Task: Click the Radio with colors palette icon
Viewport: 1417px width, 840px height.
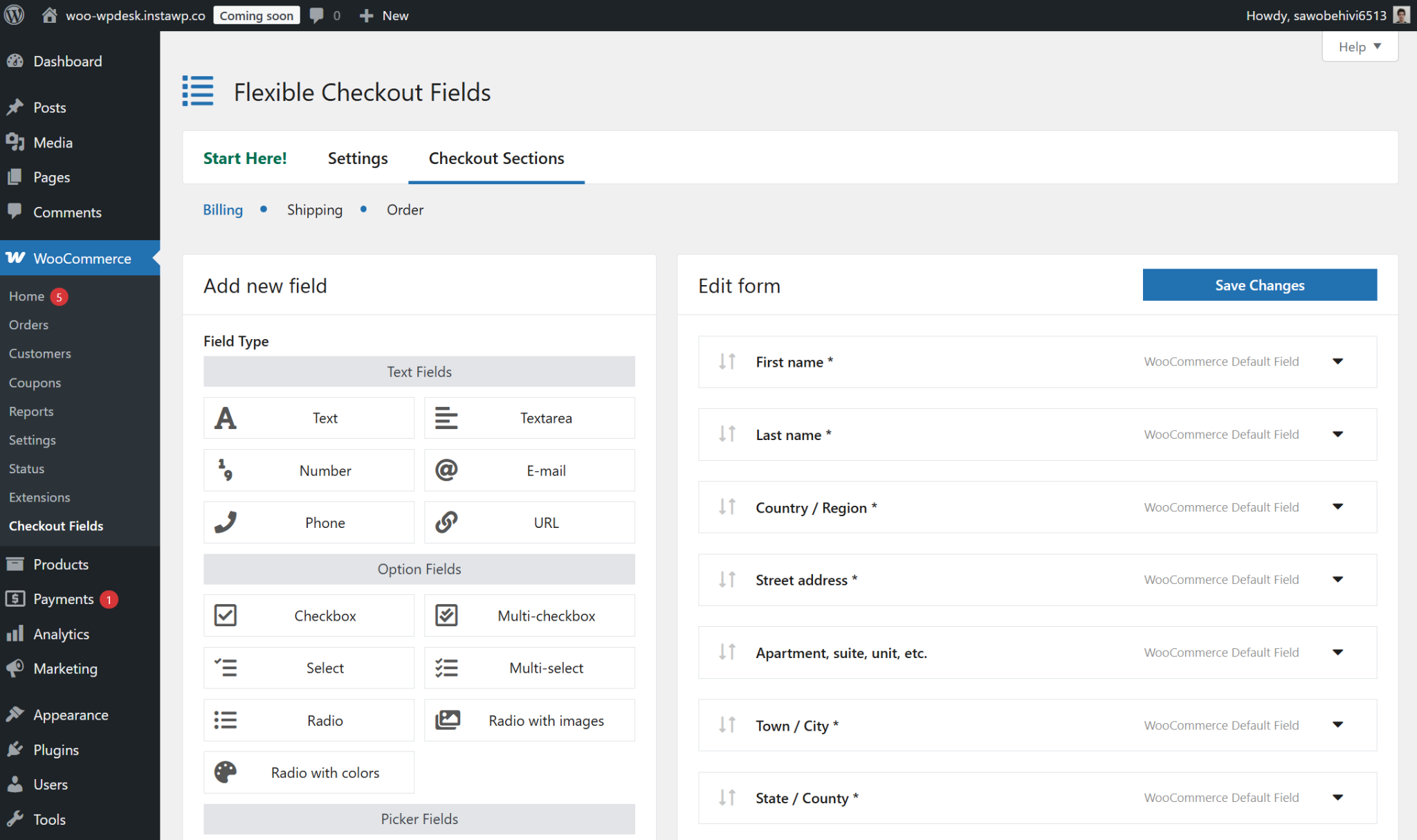Action: [226, 772]
